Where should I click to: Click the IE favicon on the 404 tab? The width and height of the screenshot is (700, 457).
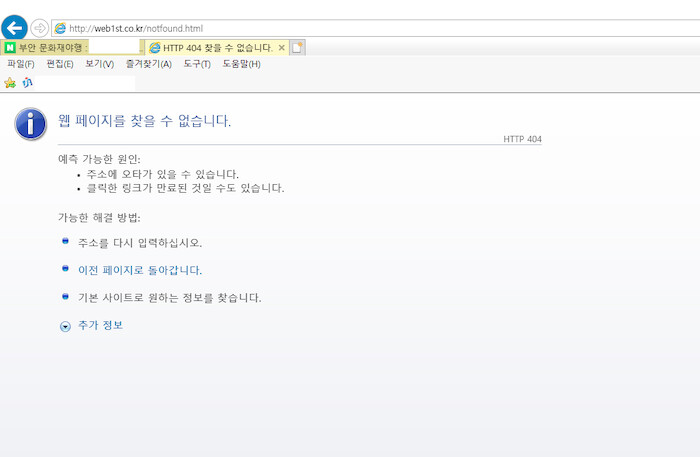154,48
